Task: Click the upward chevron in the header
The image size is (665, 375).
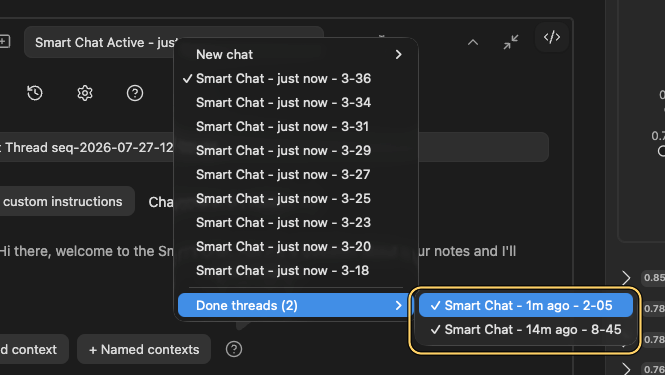Action: (x=473, y=42)
